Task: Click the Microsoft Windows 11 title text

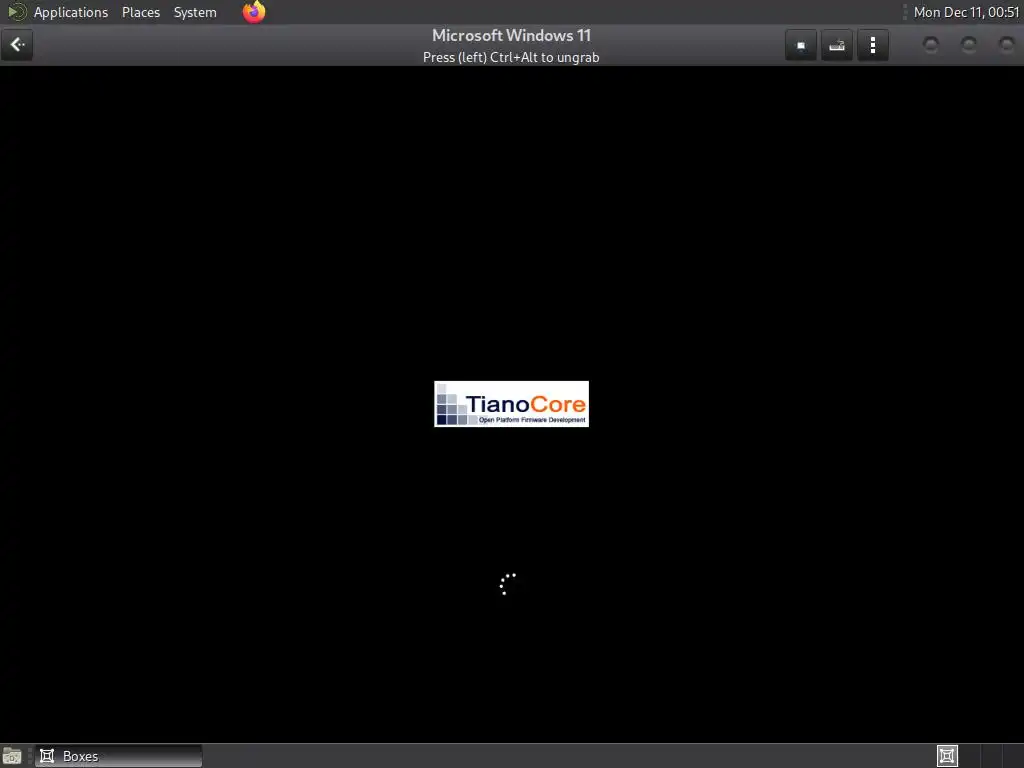Action: click(511, 35)
